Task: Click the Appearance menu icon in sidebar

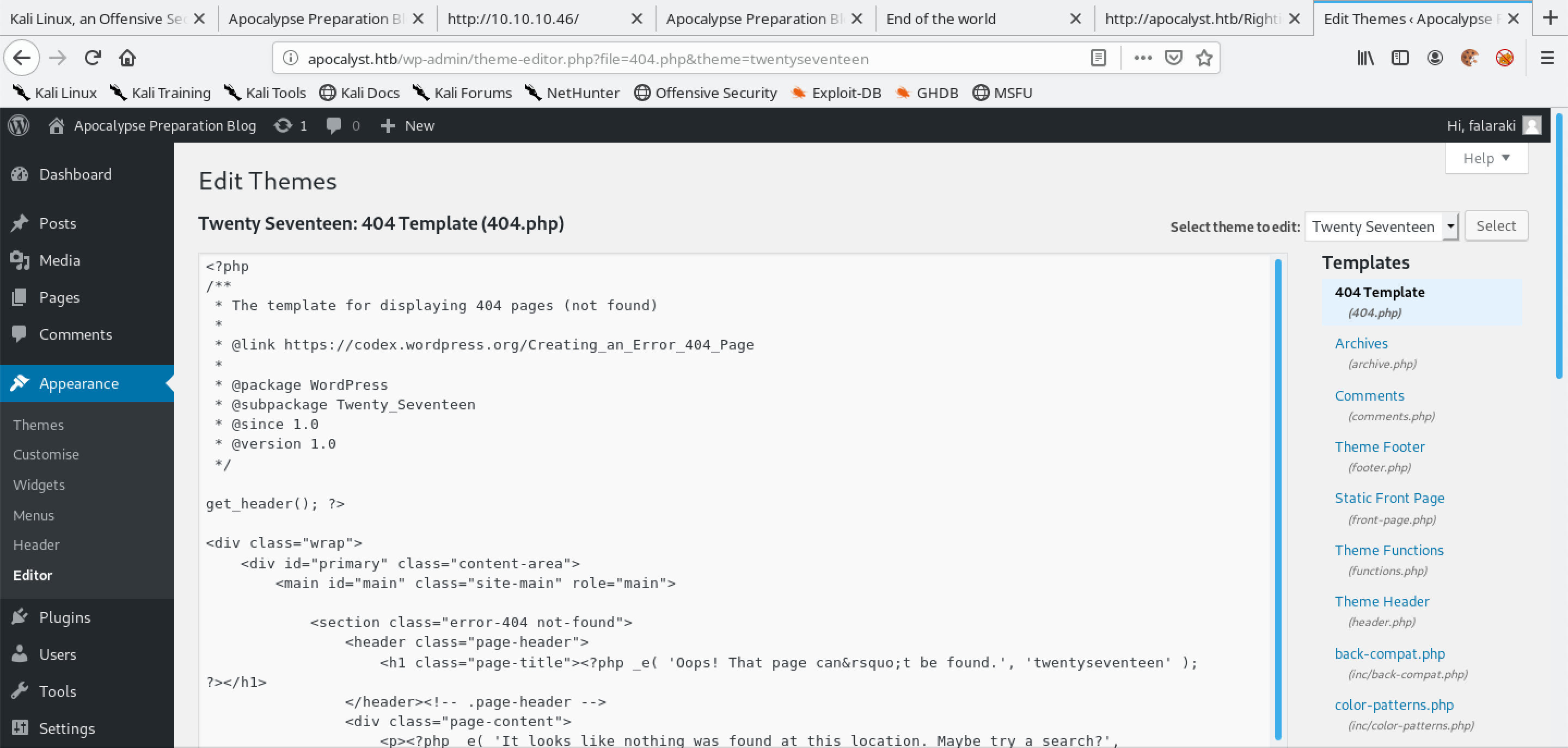Action: [20, 384]
